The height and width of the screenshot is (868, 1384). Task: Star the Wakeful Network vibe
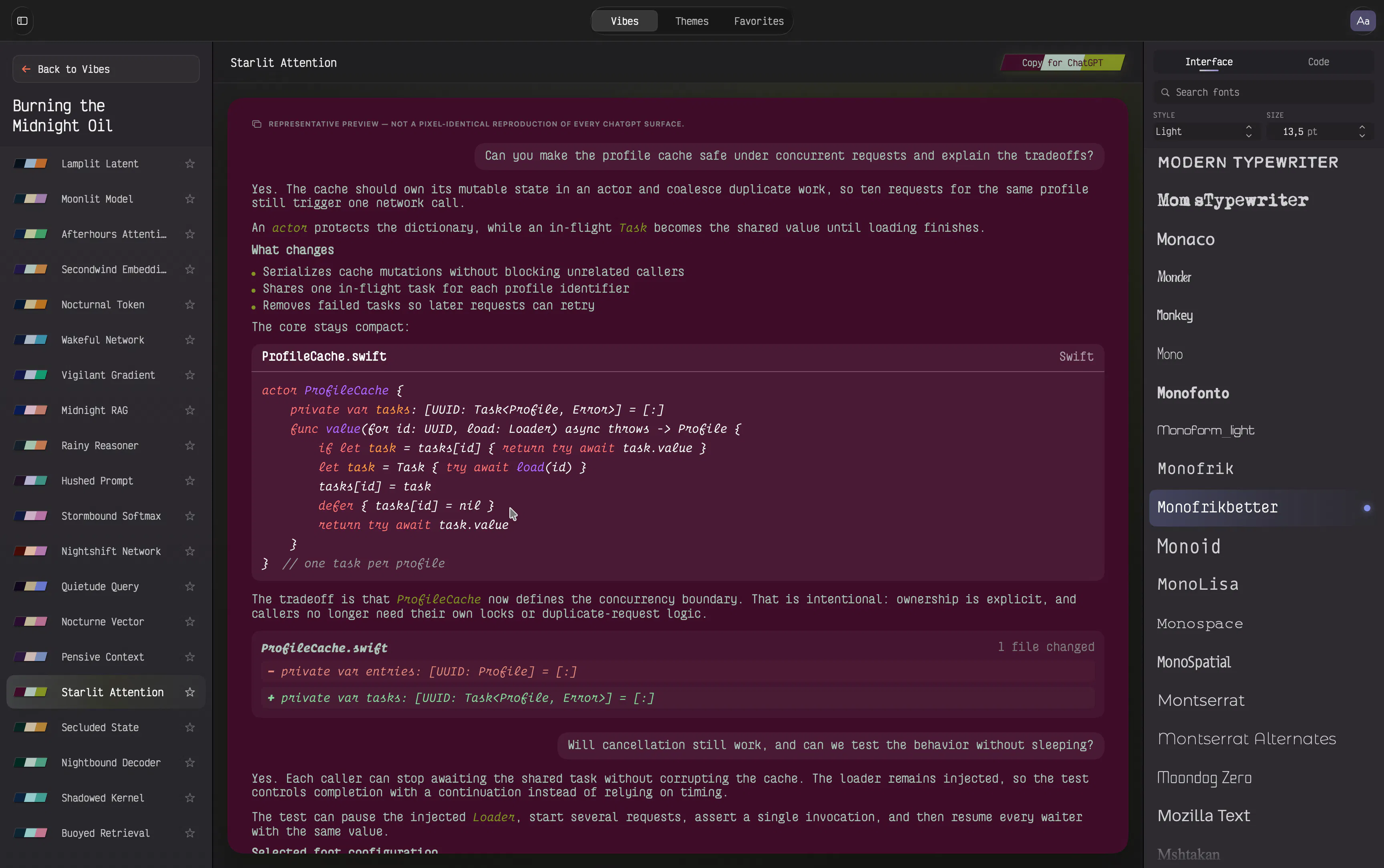pos(190,340)
